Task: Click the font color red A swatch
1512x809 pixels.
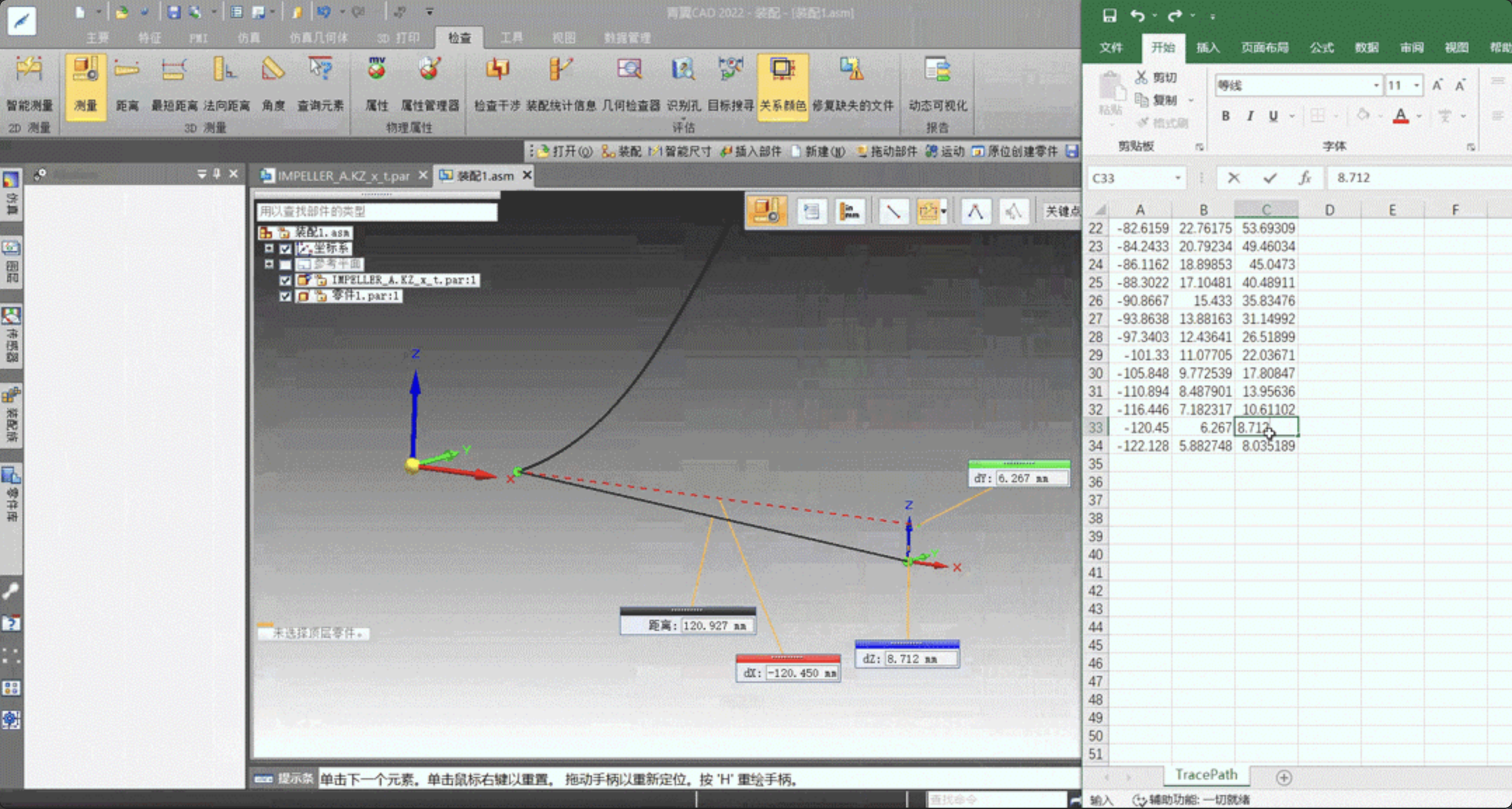Action: [1400, 116]
